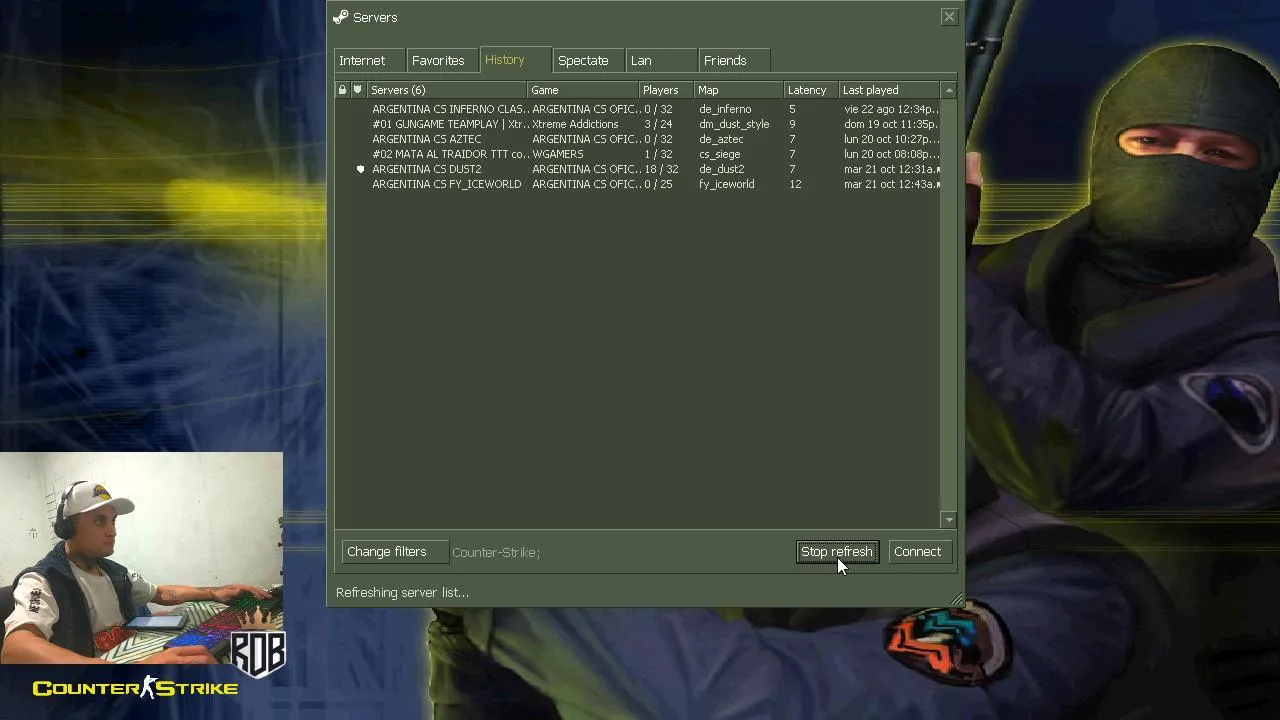This screenshot has width=1280, height=720.
Task: Click the Stop refresh button
Action: (837, 552)
